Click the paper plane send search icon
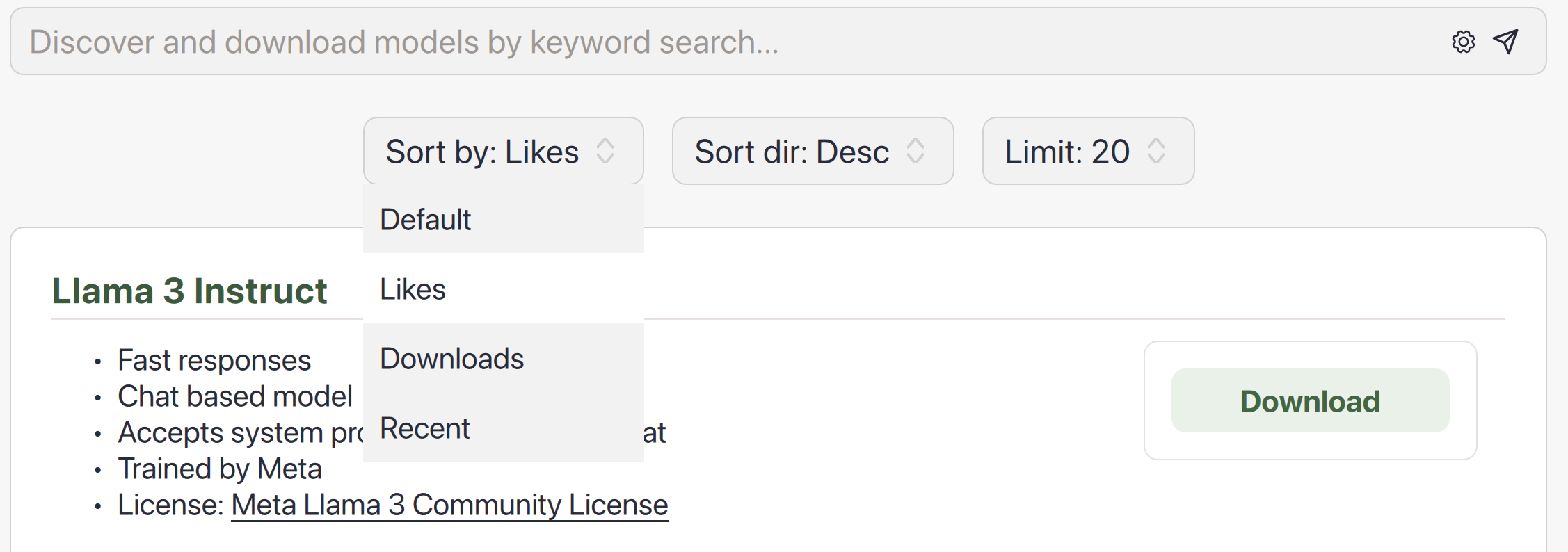The width and height of the screenshot is (1568, 552). (1505, 42)
